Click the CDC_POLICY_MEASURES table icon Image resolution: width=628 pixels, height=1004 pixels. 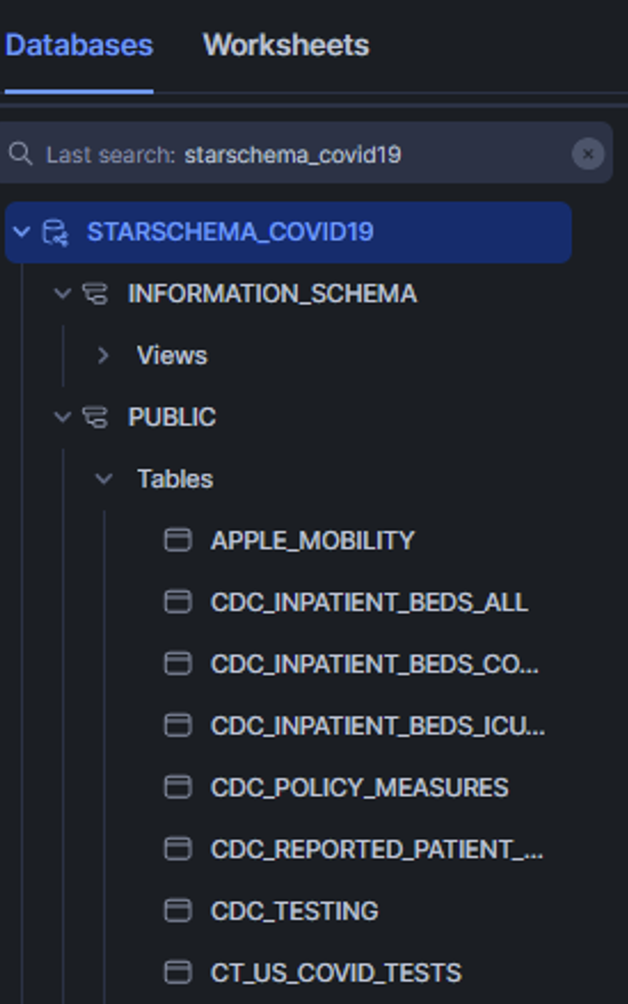[177, 787]
